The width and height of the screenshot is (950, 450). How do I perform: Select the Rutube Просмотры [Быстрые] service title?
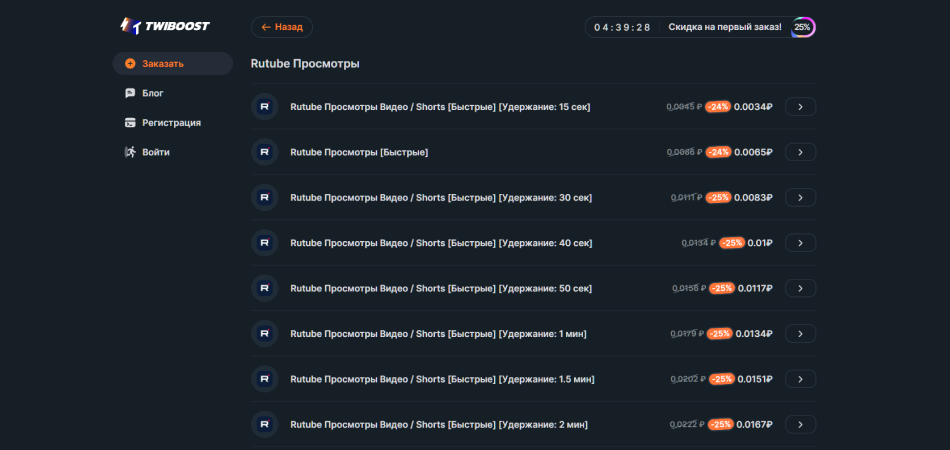[x=359, y=152]
